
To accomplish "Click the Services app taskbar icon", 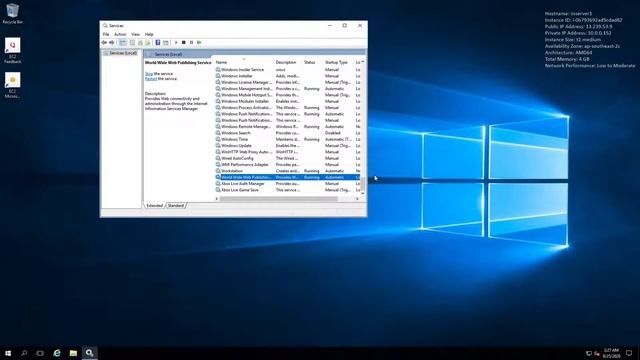I will (89, 353).
